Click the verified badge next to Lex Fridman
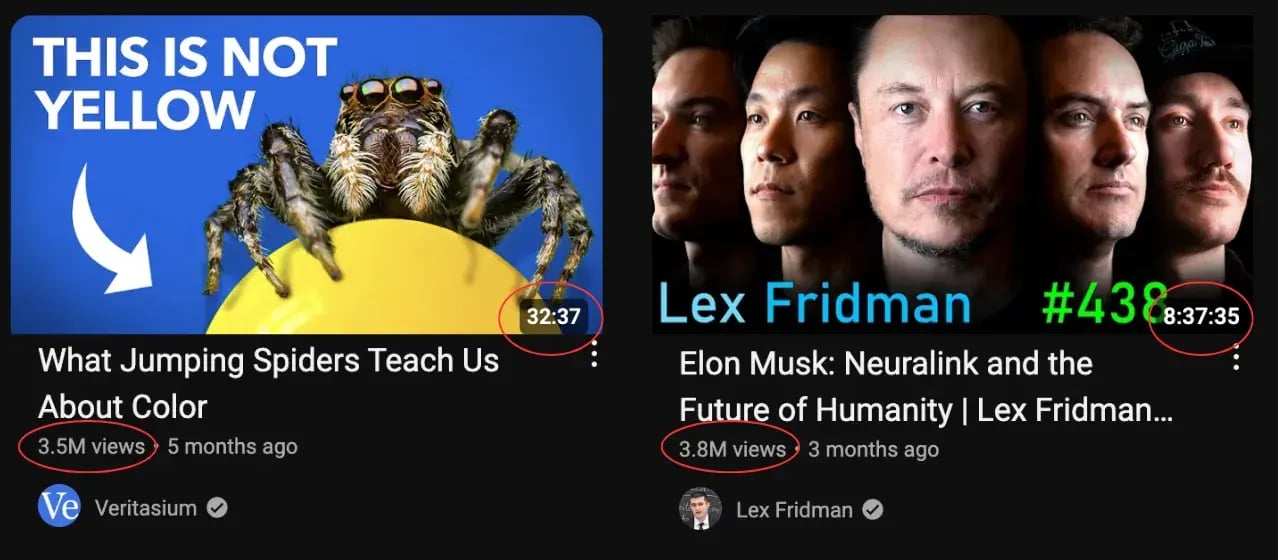The width and height of the screenshot is (1278, 560). pyautogui.click(x=873, y=510)
